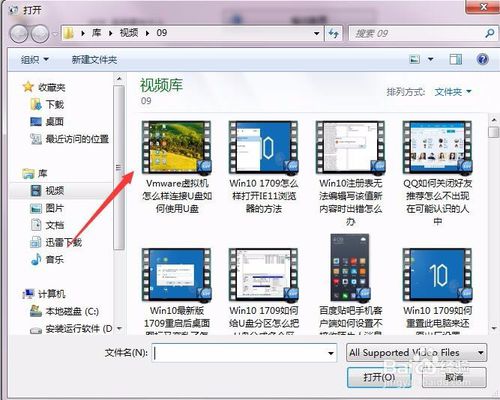Image resolution: width=500 pixels, height=400 pixels.
Task: Open 最近访问的位置 in sidebar
Action: coord(70,139)
